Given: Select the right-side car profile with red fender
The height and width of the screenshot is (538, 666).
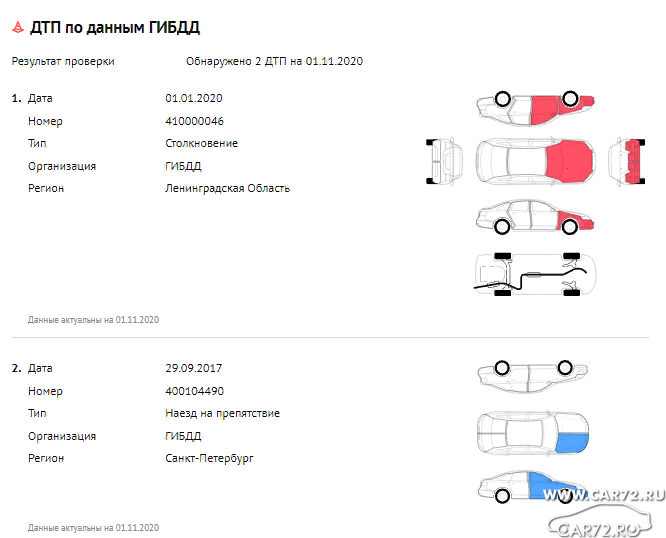Looking at the screenshot, I should (535, 217).
